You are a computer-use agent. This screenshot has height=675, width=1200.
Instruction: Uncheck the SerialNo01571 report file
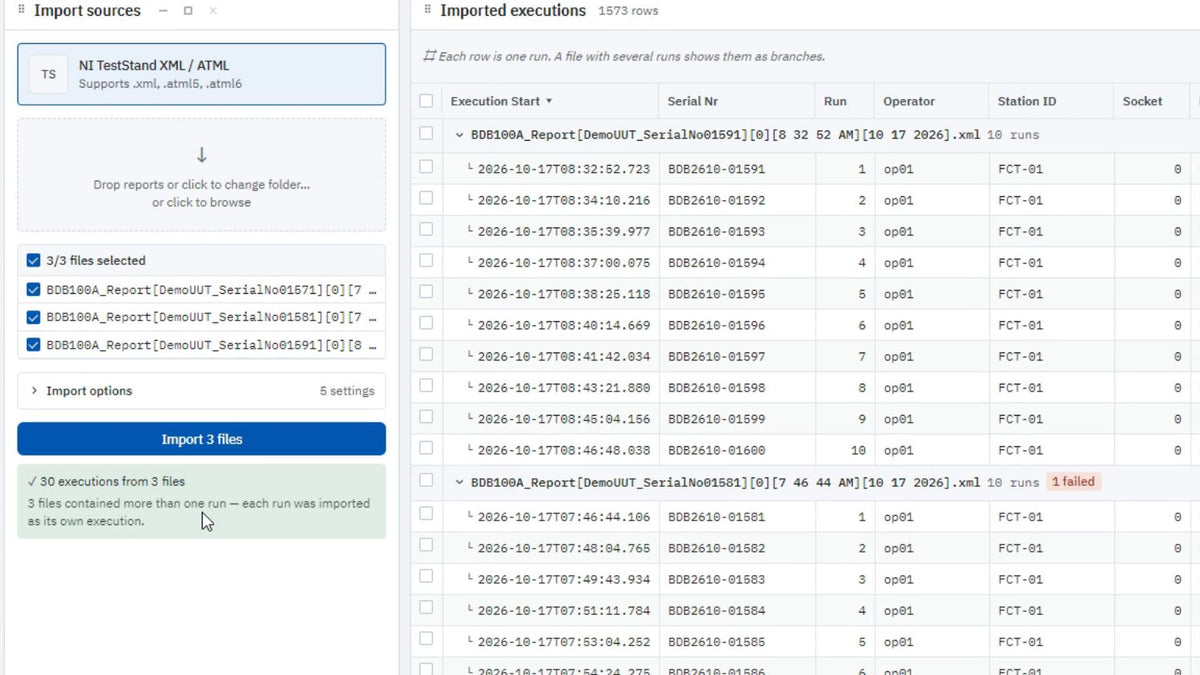pyautogui.click(x=34, y=291)
